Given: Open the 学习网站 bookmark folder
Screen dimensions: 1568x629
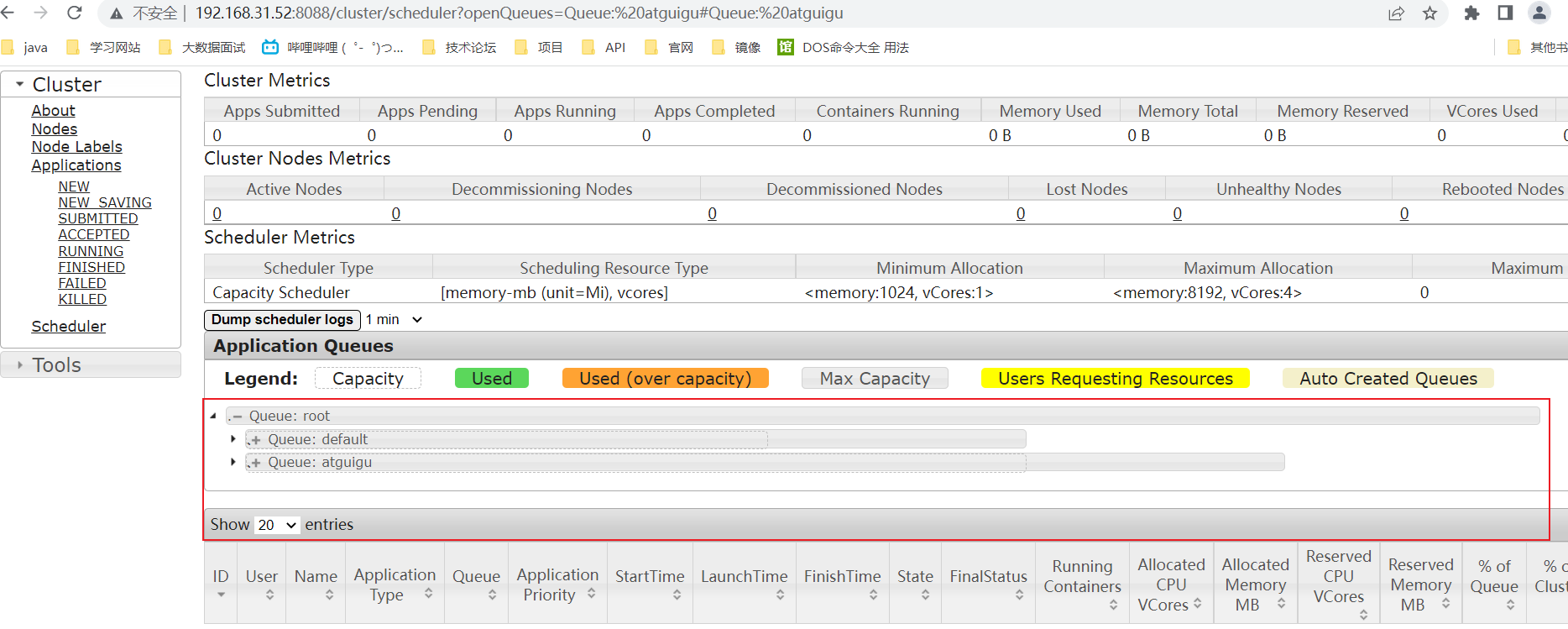Looking at the screenshot, I should [x=104, y=47].
